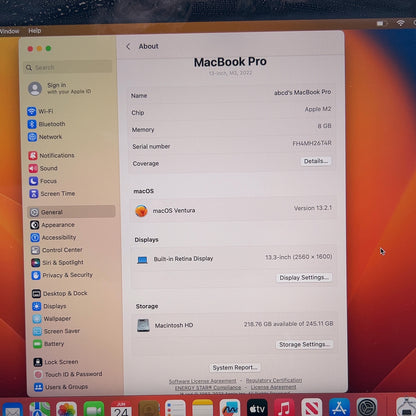Launch Apple TV from the Dock
Image resolution: width=416 pixels, height=416 pixels.
257,408
